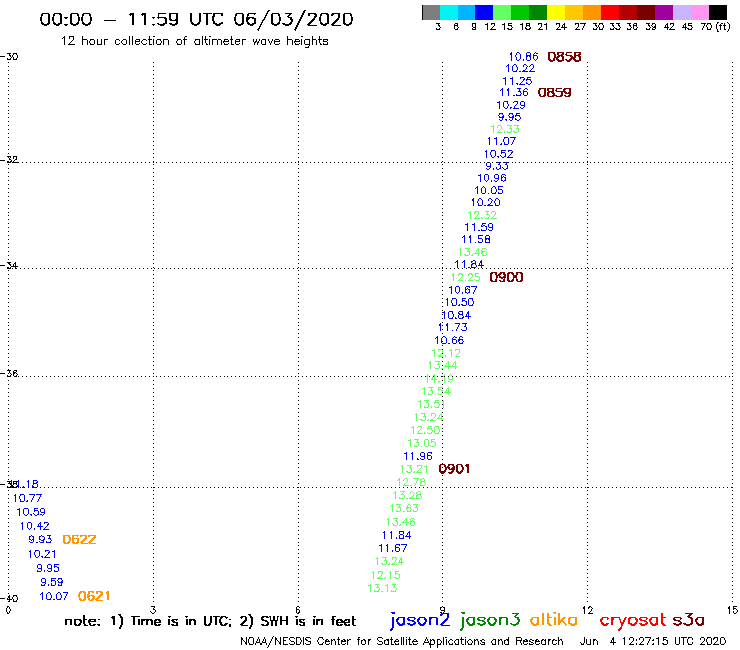Click the green 12.25 wave height value
This screenshot has height=650, width=740.
[x=466, y=277]
